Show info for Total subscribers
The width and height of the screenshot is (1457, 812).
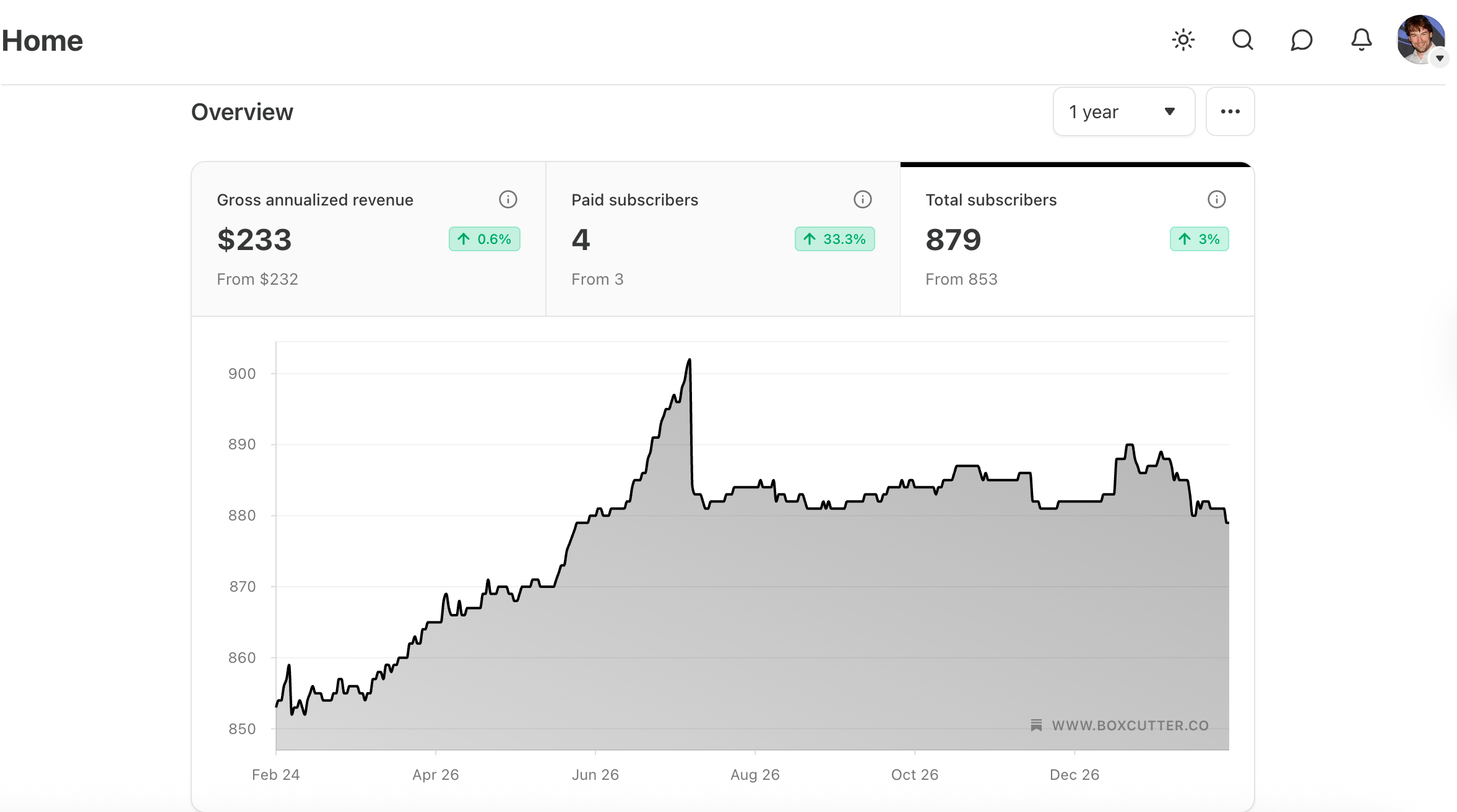(x=1216, y=199)
